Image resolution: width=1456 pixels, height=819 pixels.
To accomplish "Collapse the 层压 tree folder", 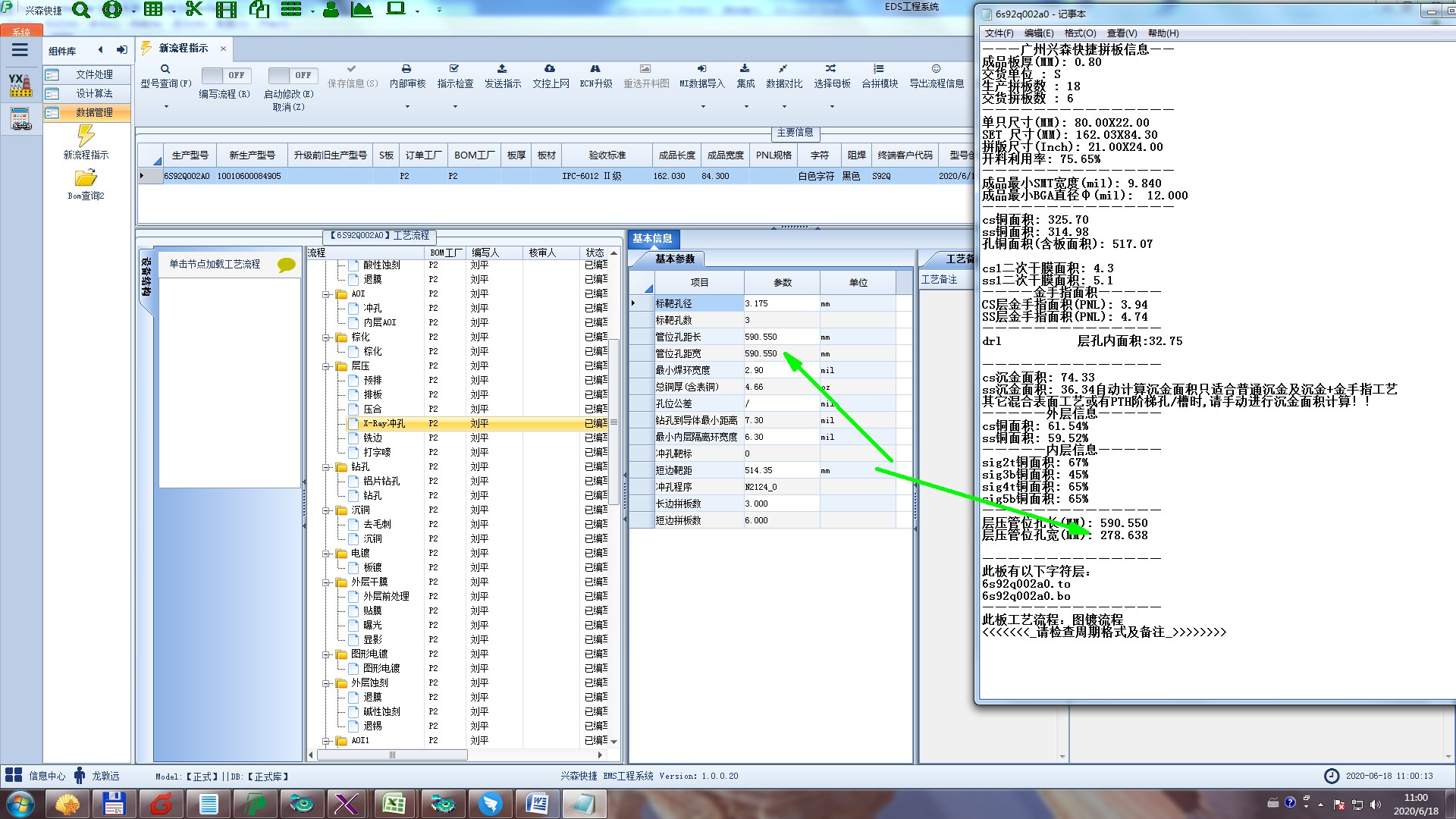I will pyautogui.click(x=326, y=366).
